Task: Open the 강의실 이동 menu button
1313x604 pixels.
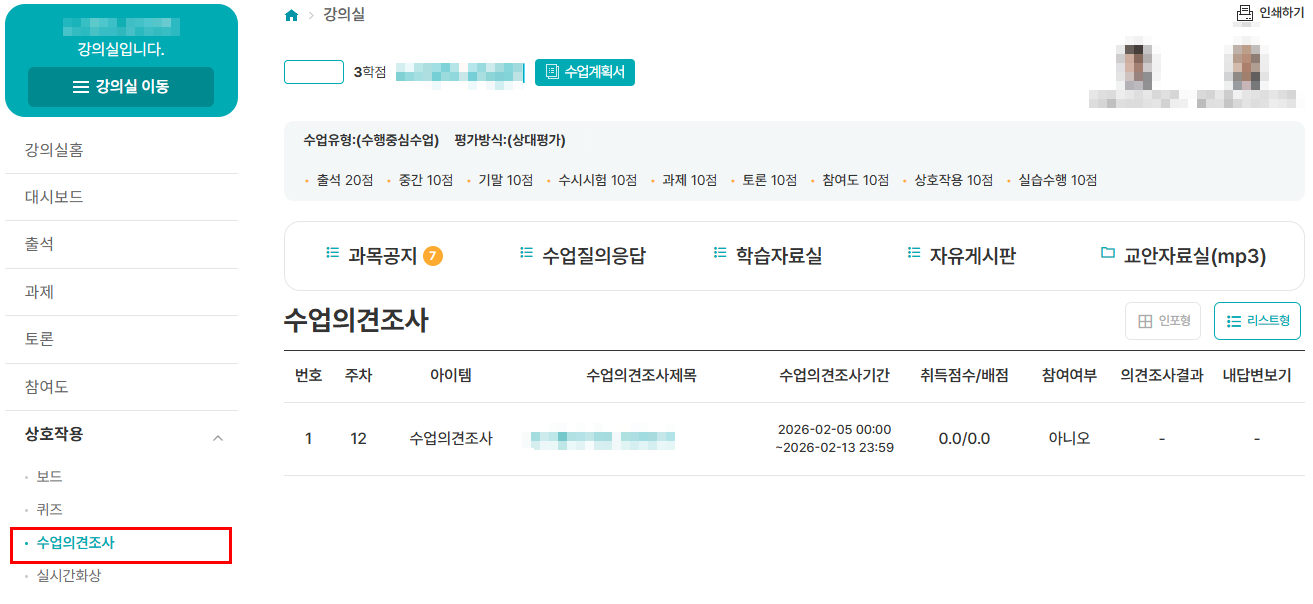Action: [121, 87]
